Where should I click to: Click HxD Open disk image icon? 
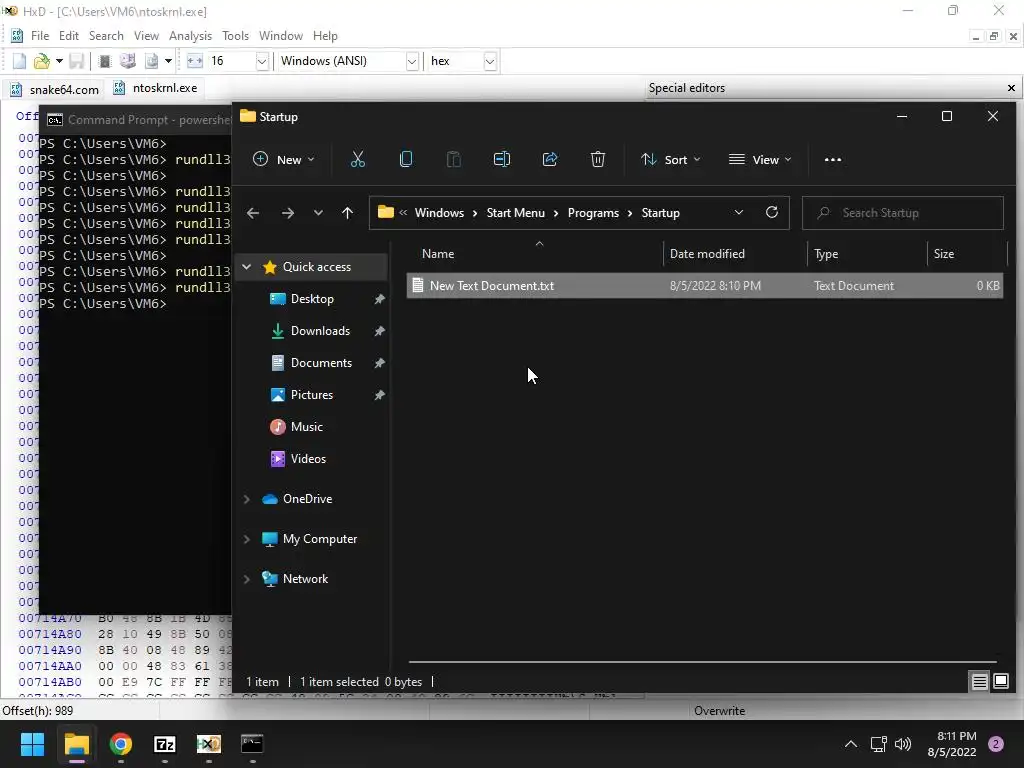click(x=152, y=61)
